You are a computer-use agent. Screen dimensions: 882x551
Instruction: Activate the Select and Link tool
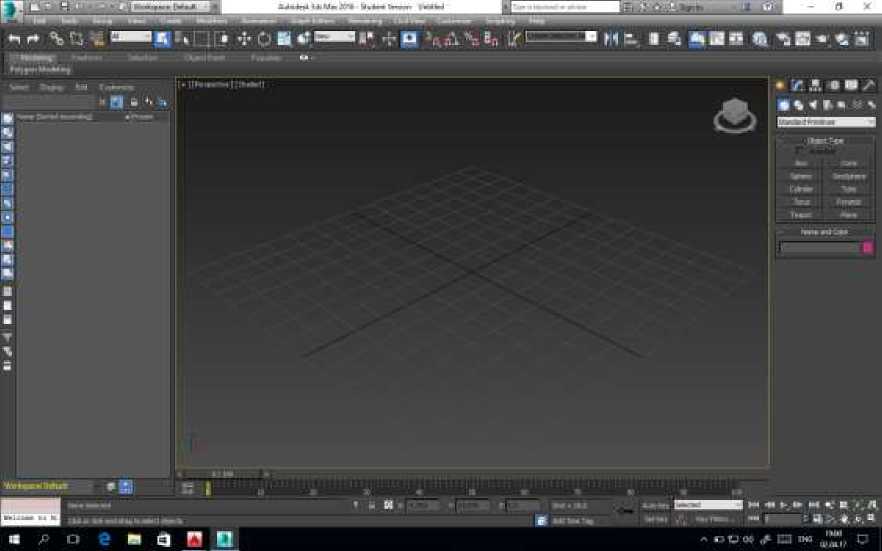pos(56,38)
